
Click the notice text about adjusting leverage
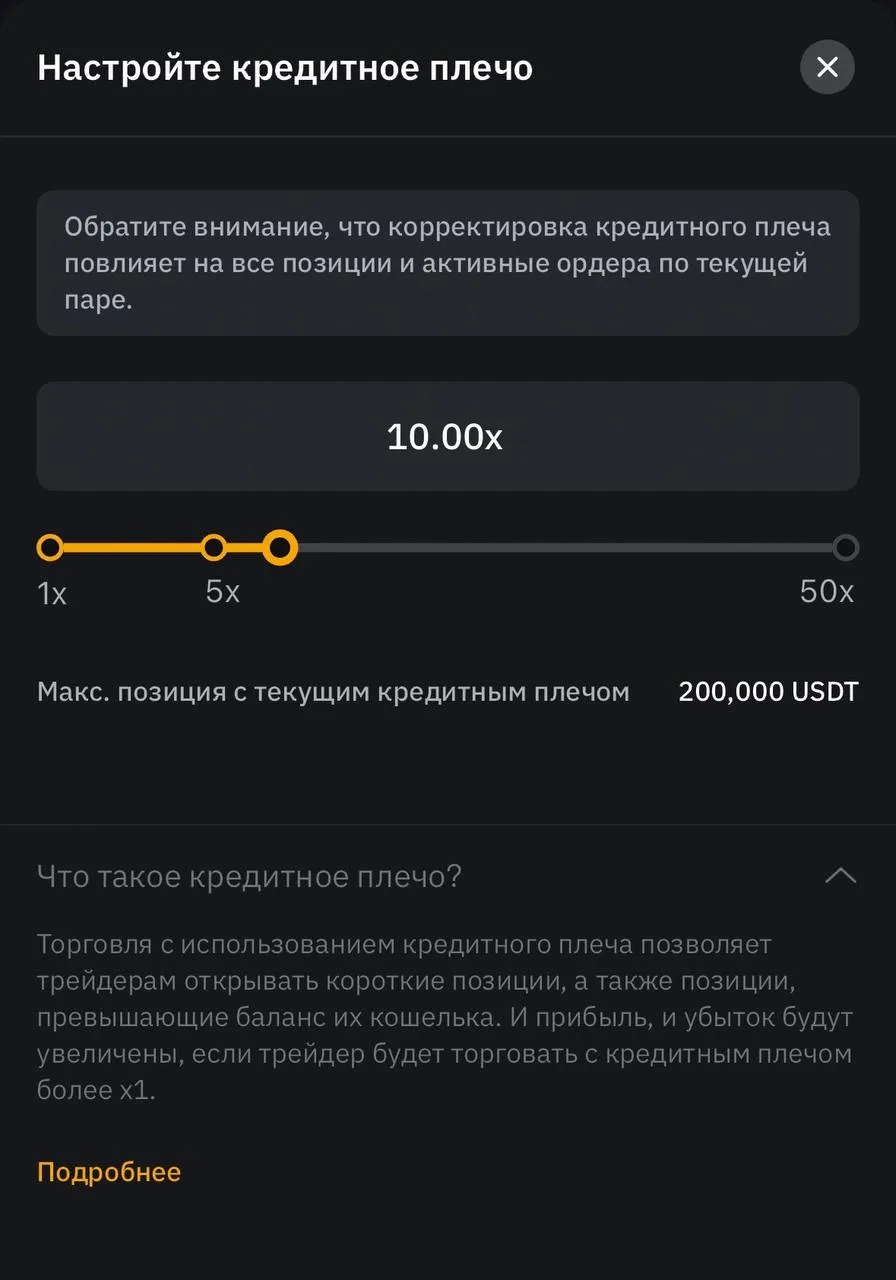click(447, 263)
